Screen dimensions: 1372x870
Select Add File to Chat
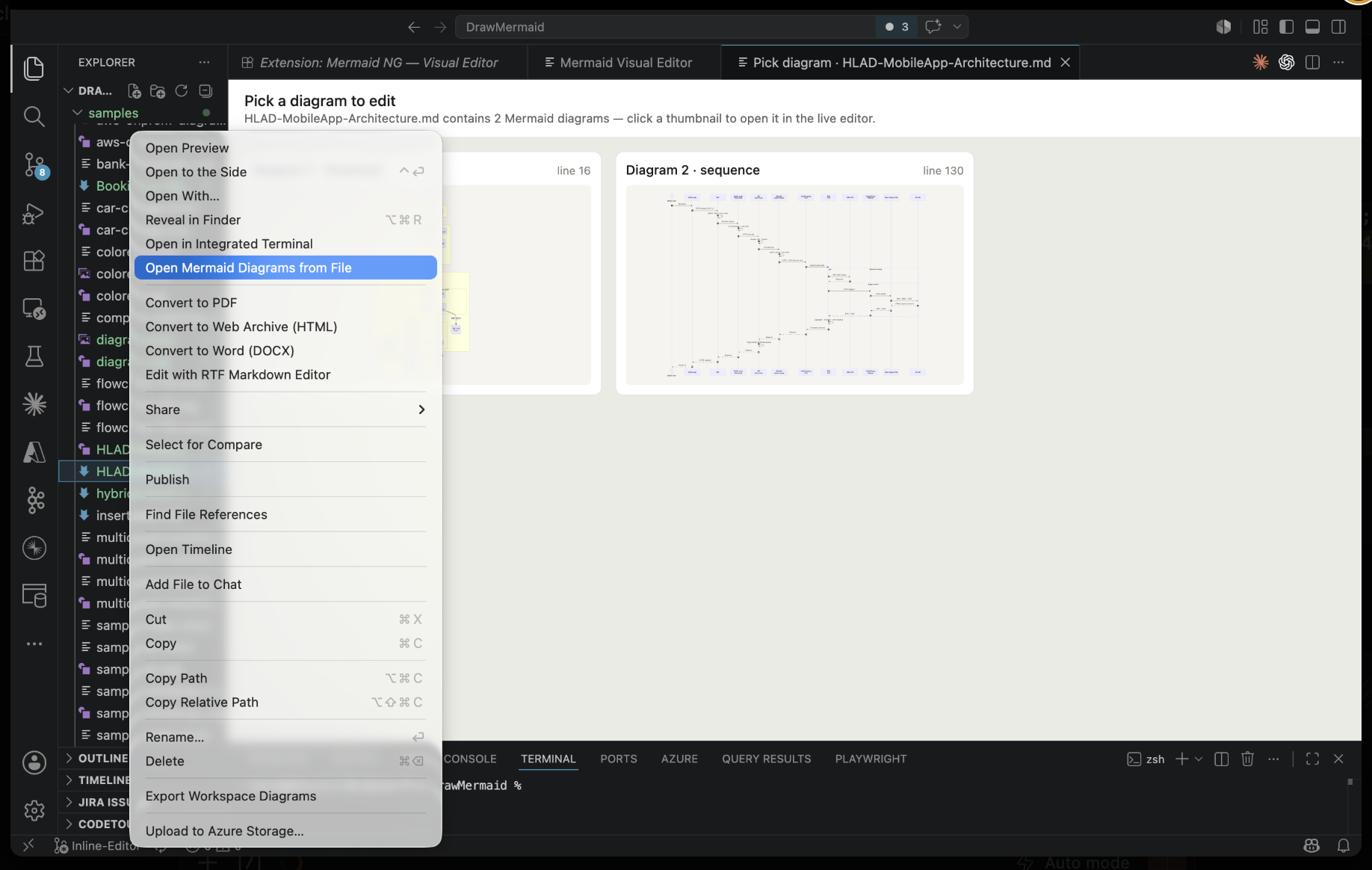pos(285,584)
